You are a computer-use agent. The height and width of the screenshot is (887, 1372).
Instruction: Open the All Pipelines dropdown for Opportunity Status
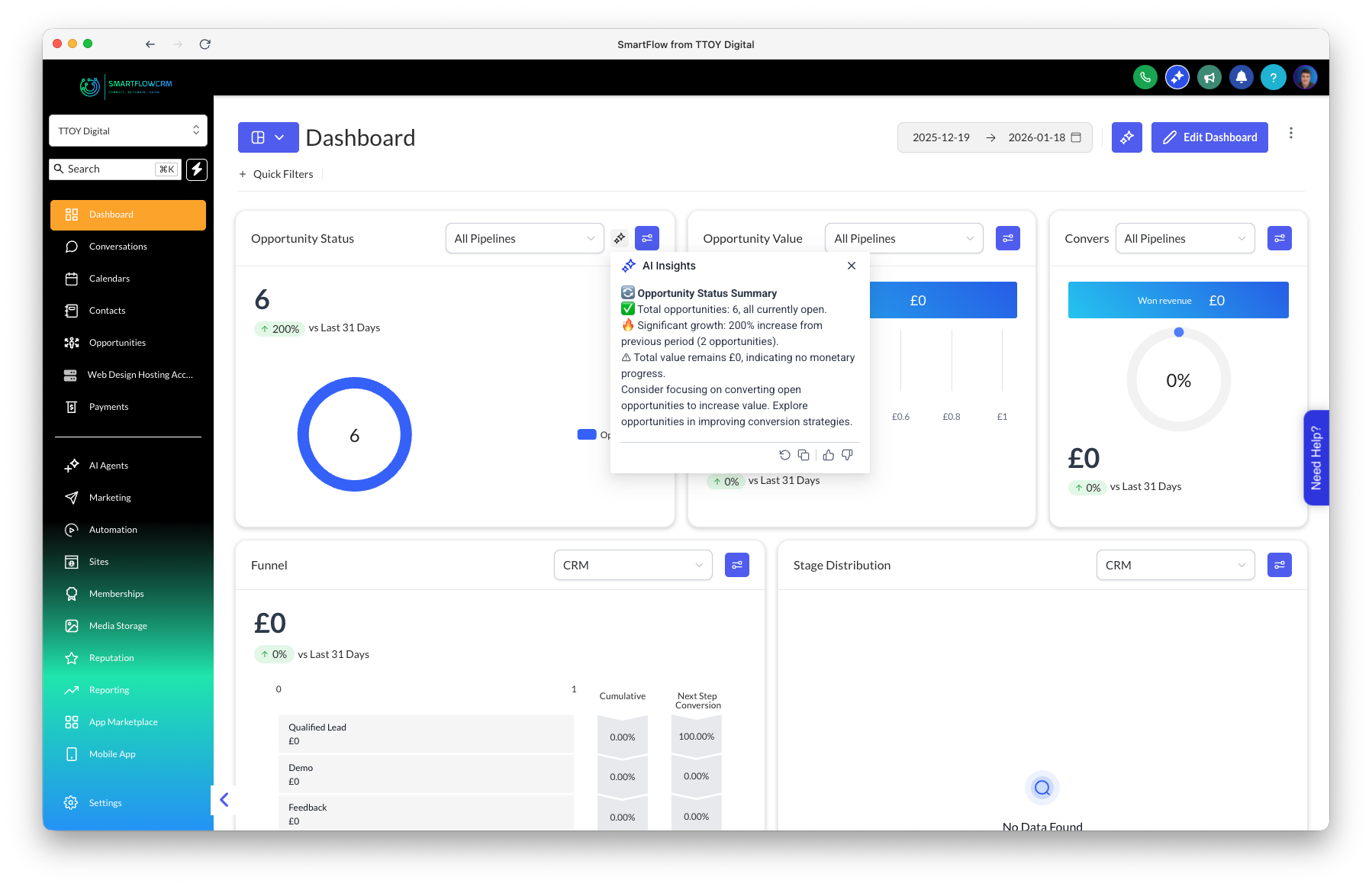(x=524, y=238)
